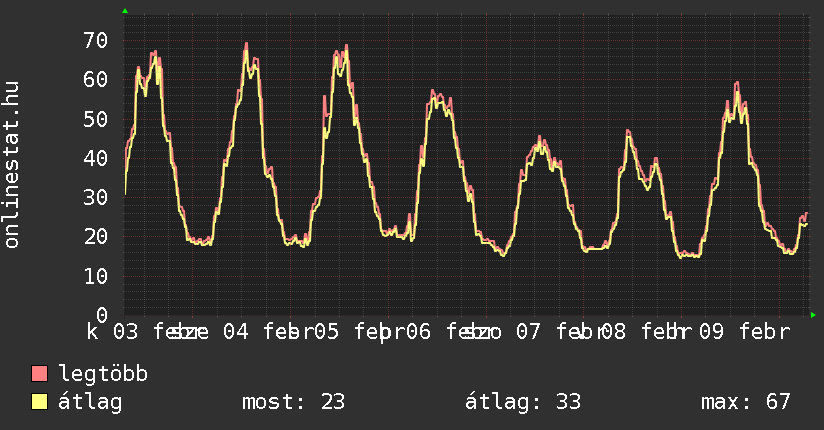Image resolution: width=824 pixels, height=430 pixels.
Task: Click the 70 label on y-axis
Action: [95, 41]
